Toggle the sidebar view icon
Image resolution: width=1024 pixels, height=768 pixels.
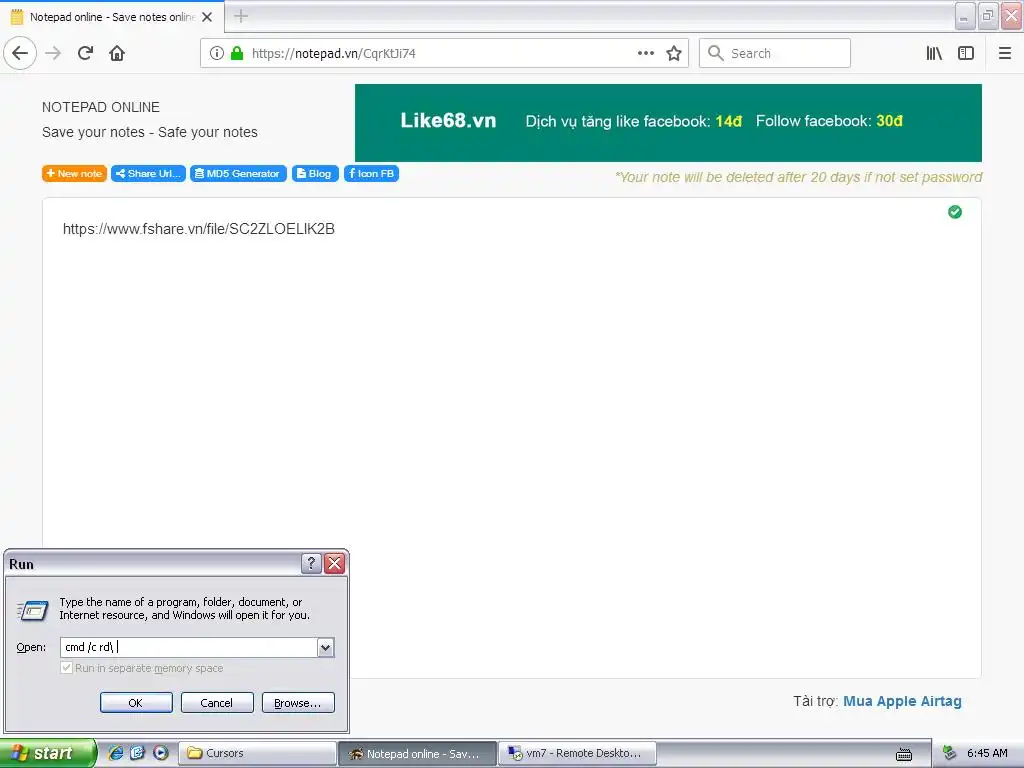[966, 53]
